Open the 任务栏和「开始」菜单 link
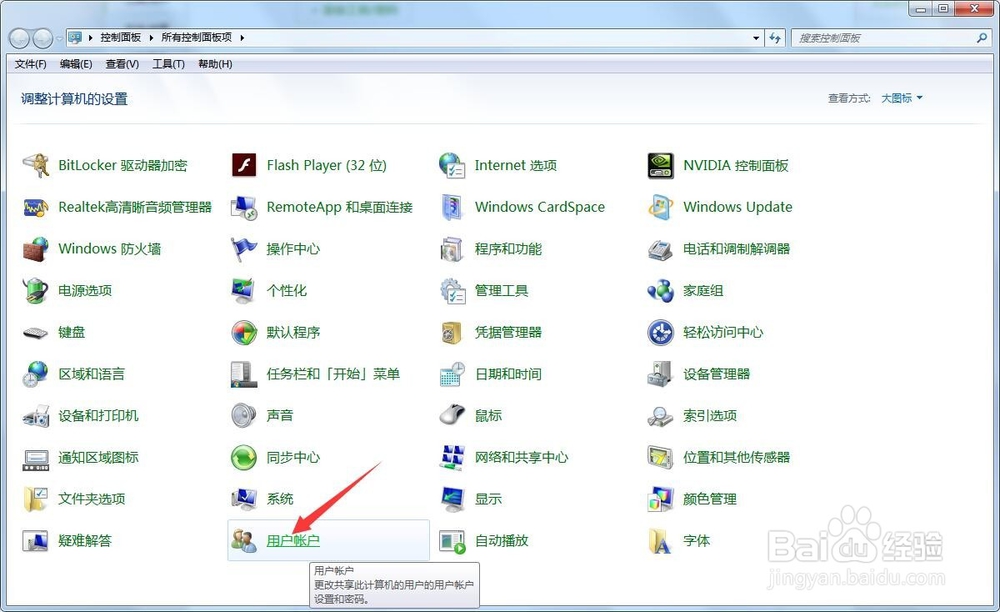Screen dimensions: 1000x612 tap(334, 374)
